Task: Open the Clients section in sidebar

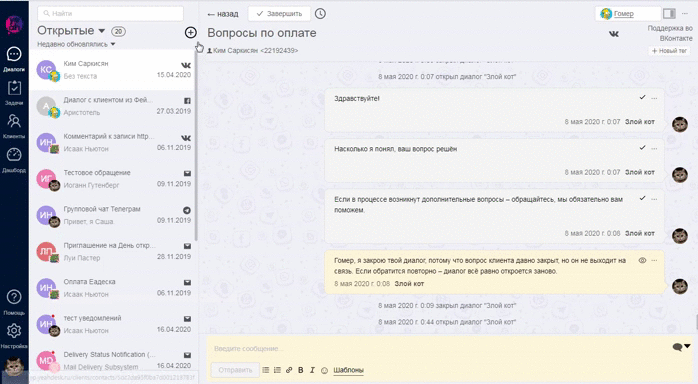Action: coord(14,126)
